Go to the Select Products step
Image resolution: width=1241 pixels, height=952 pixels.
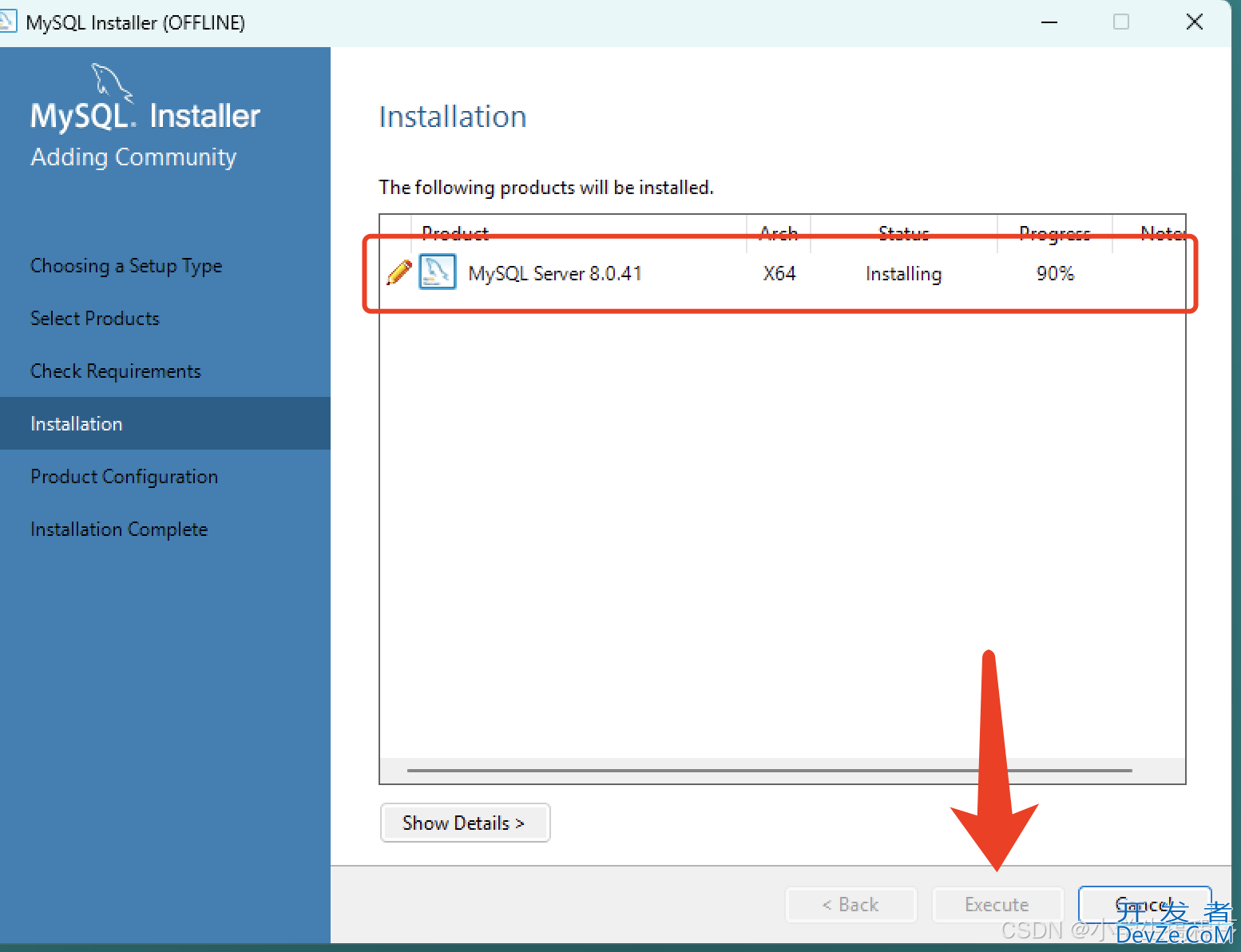coord(95,319)
